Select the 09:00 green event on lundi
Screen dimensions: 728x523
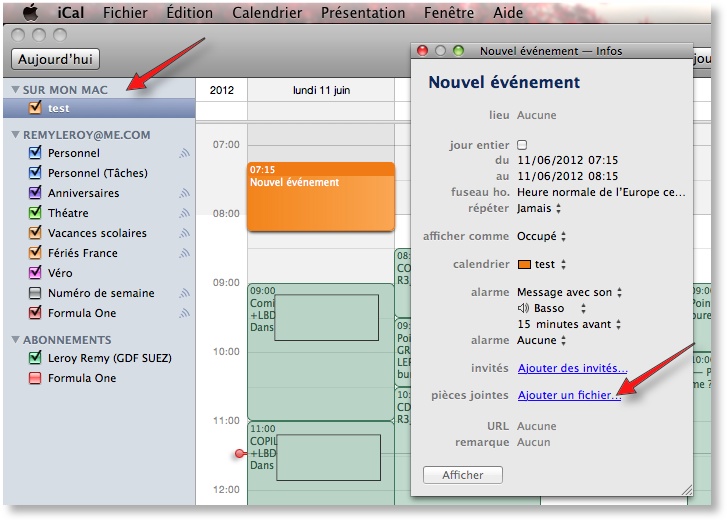tap(320, 352)
